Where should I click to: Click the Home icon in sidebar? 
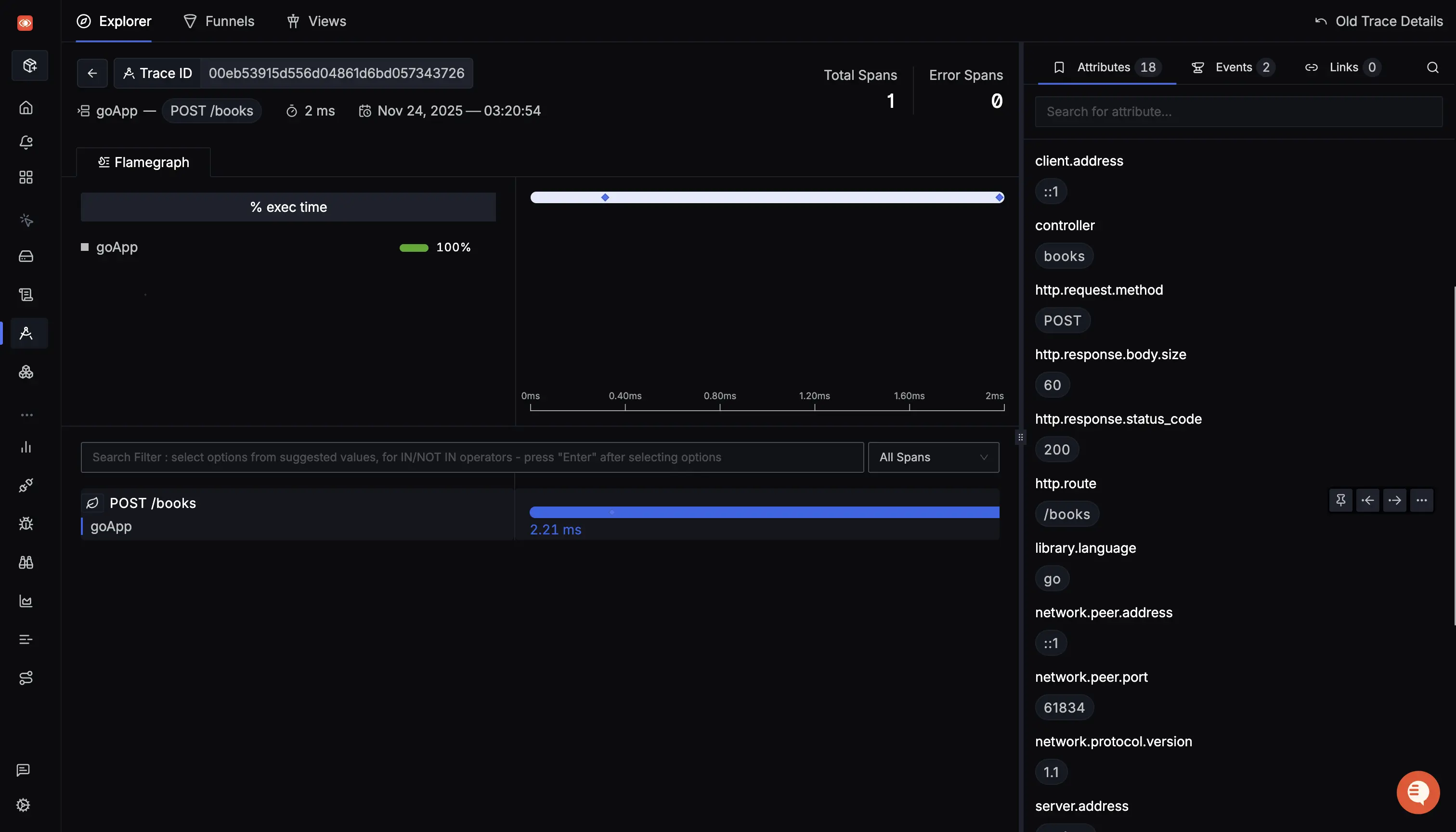(x=26, y=107)
